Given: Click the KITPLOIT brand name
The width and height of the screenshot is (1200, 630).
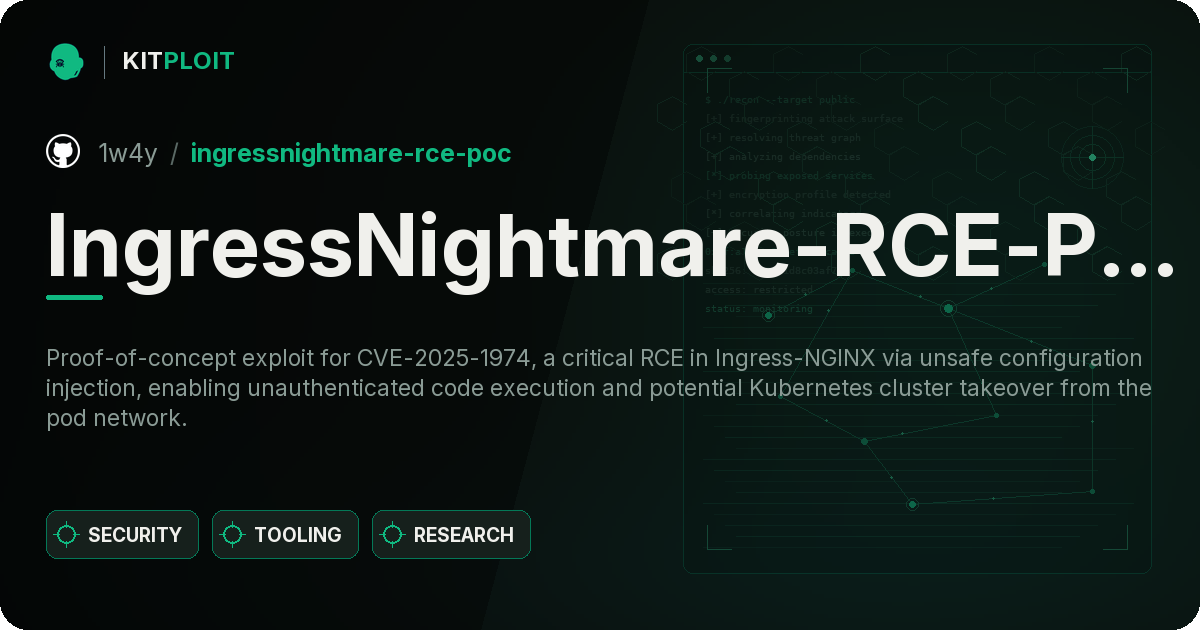Looking at the screenshot, I should coord(178,61).
